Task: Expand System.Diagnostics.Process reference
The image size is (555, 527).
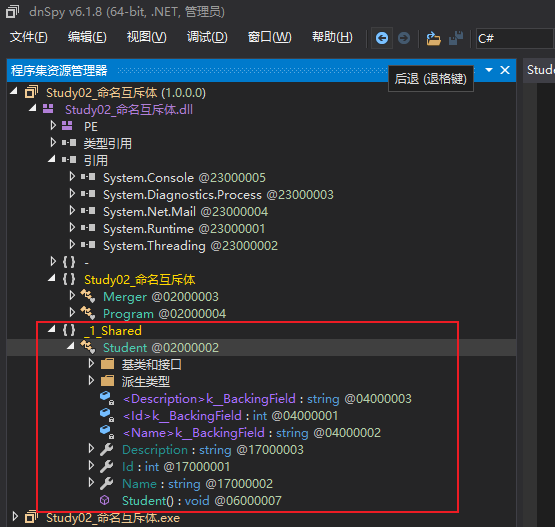Action: (x=72, y=193)
